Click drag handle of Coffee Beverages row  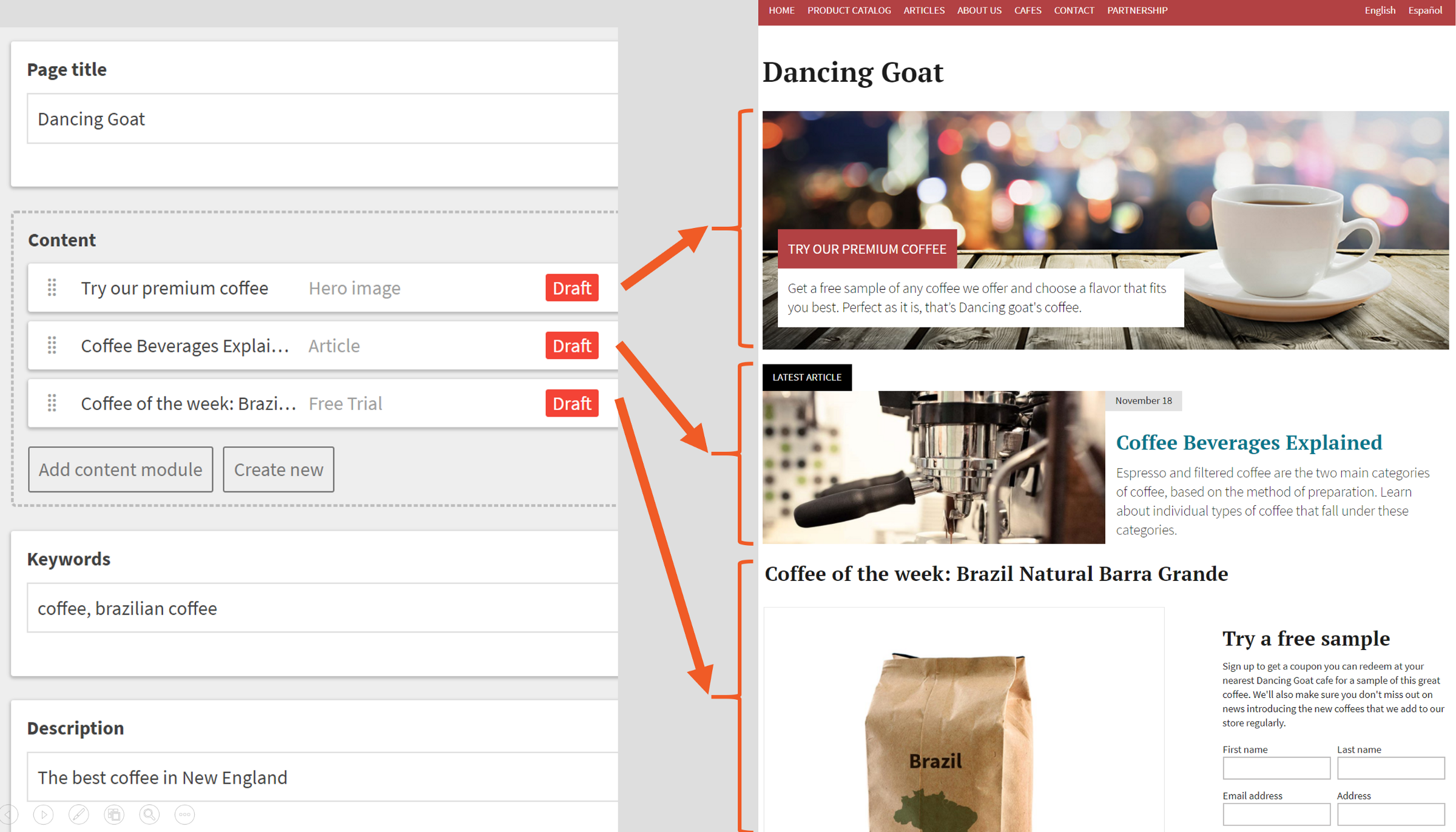coord(52,345)
